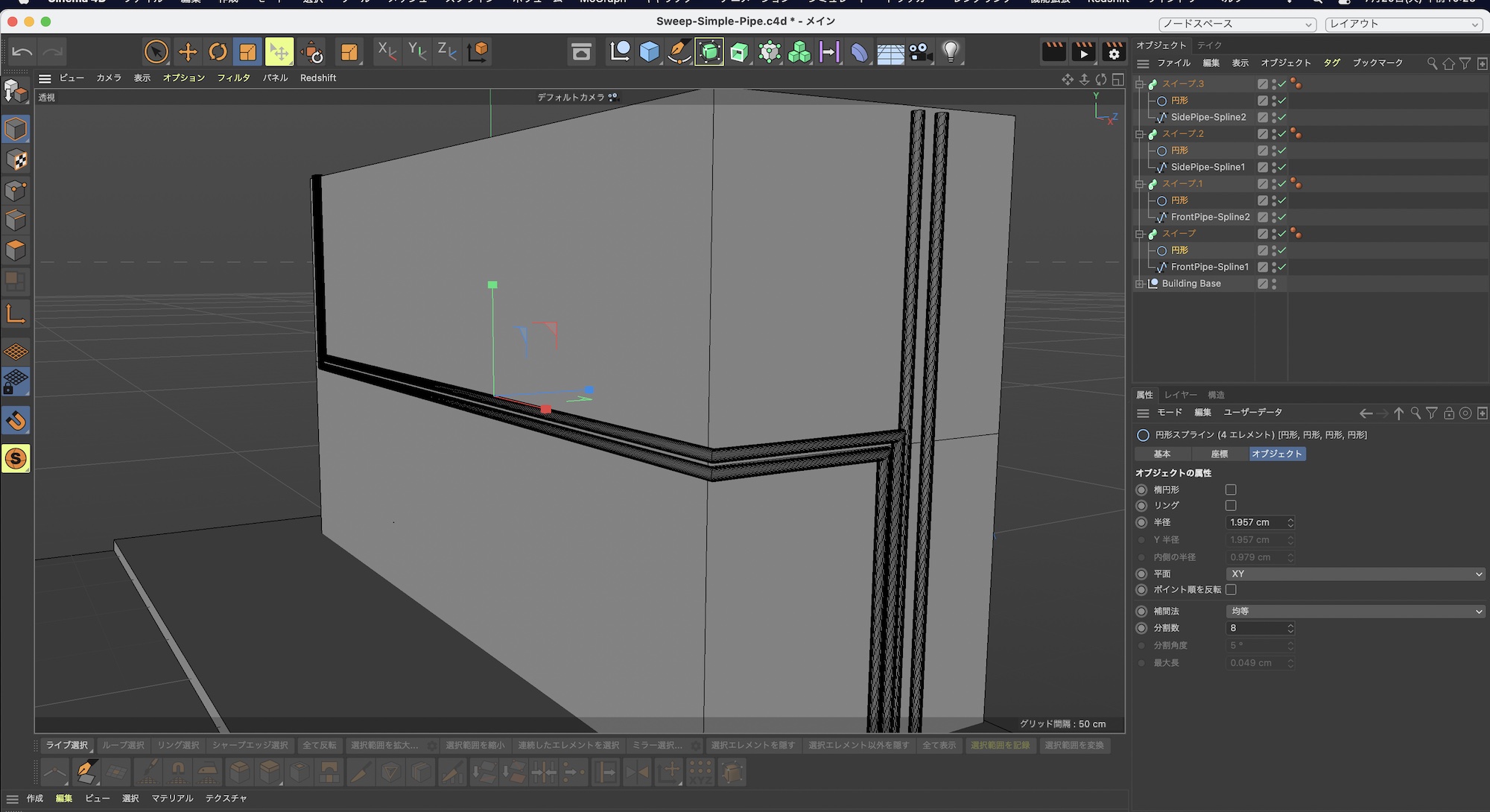1490x812 pixels.
Task: Click the Light object icon
Action: [x=951, y=51]
